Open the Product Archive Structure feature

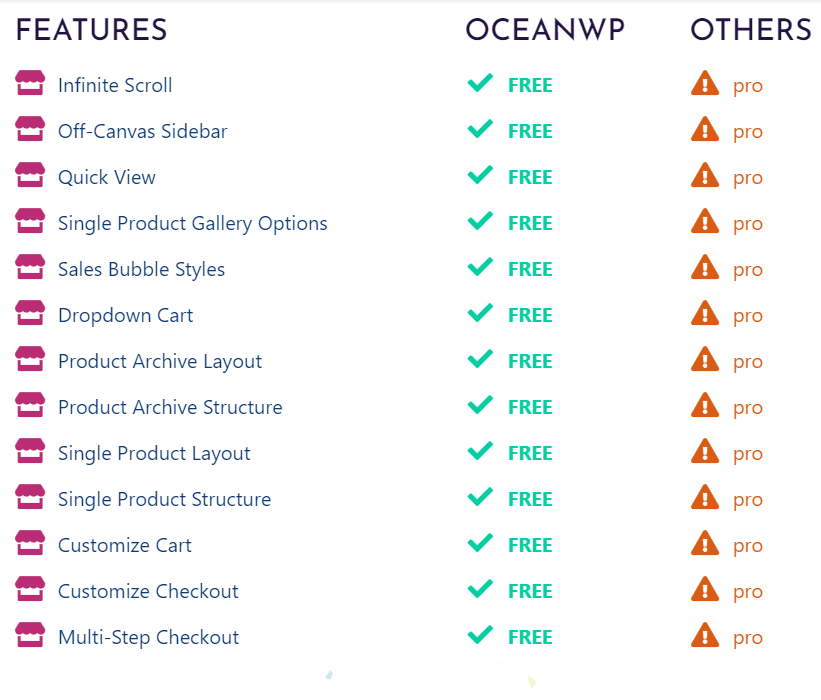(x=170, y=407)
